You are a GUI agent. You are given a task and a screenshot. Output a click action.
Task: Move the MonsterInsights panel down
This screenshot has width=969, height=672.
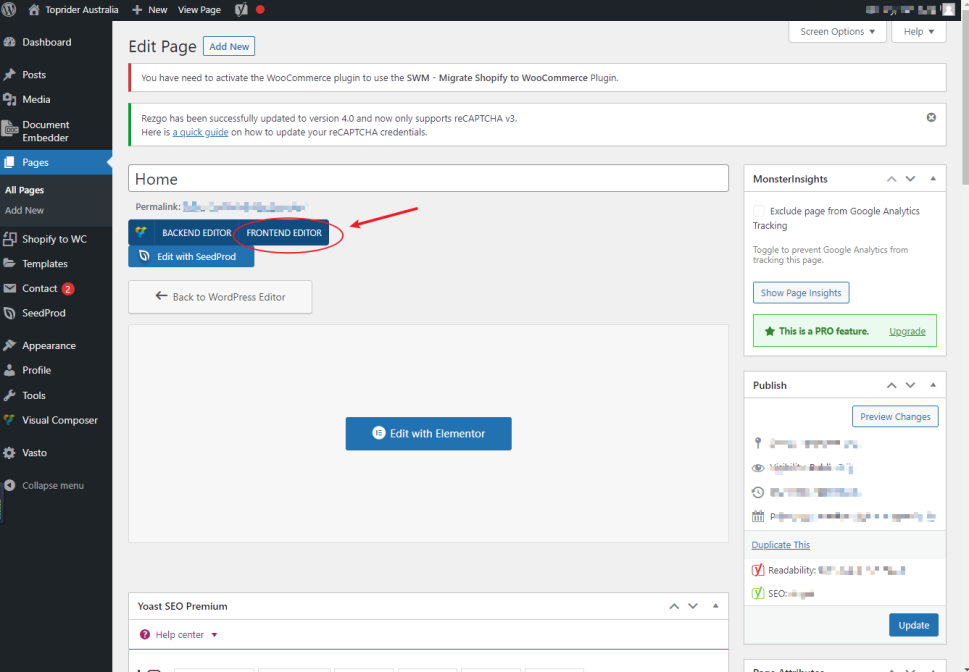click(x=910, y=179)
